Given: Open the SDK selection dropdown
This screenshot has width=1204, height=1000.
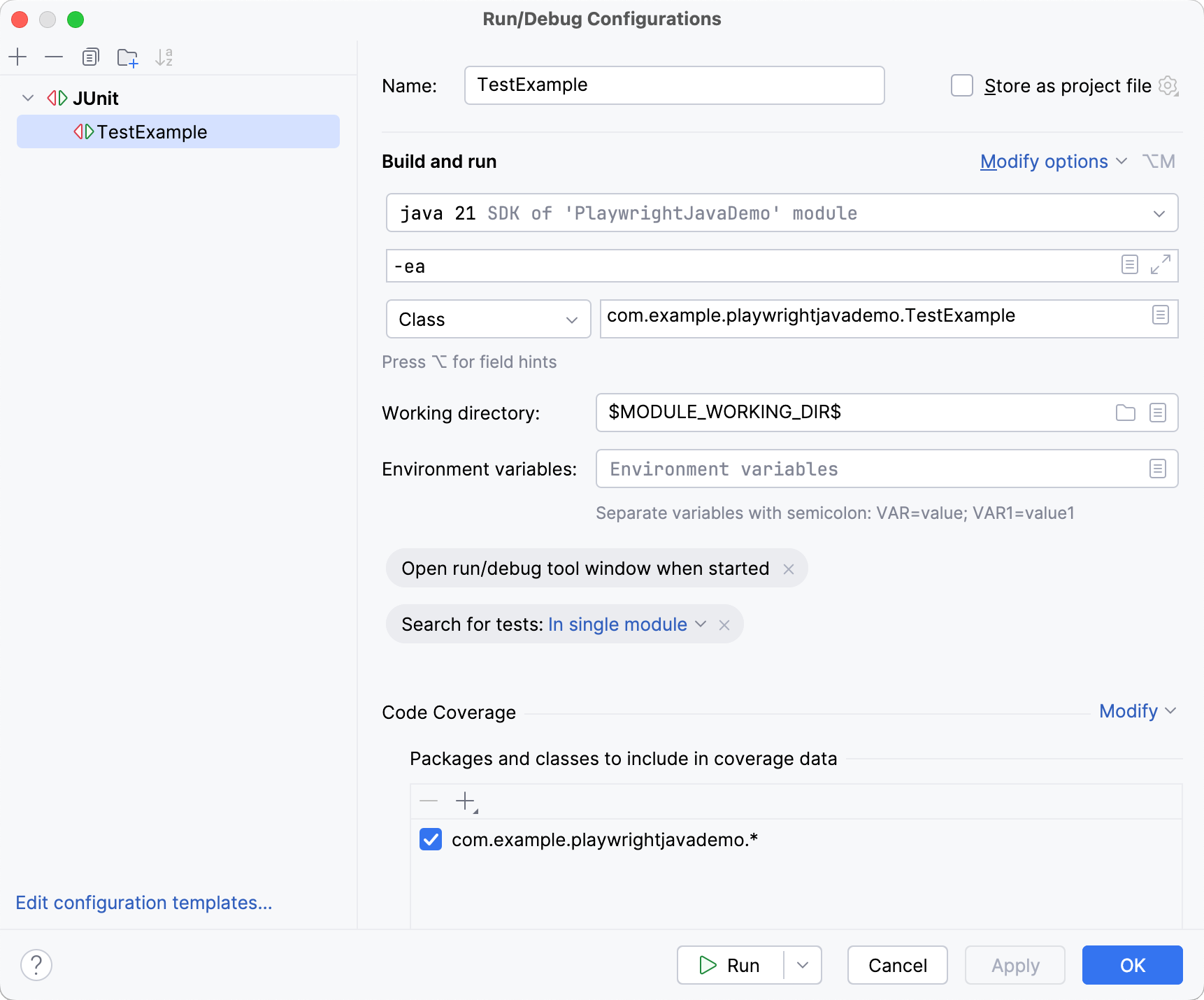Looking at the screenshot, I should (x=1159, y=213).
